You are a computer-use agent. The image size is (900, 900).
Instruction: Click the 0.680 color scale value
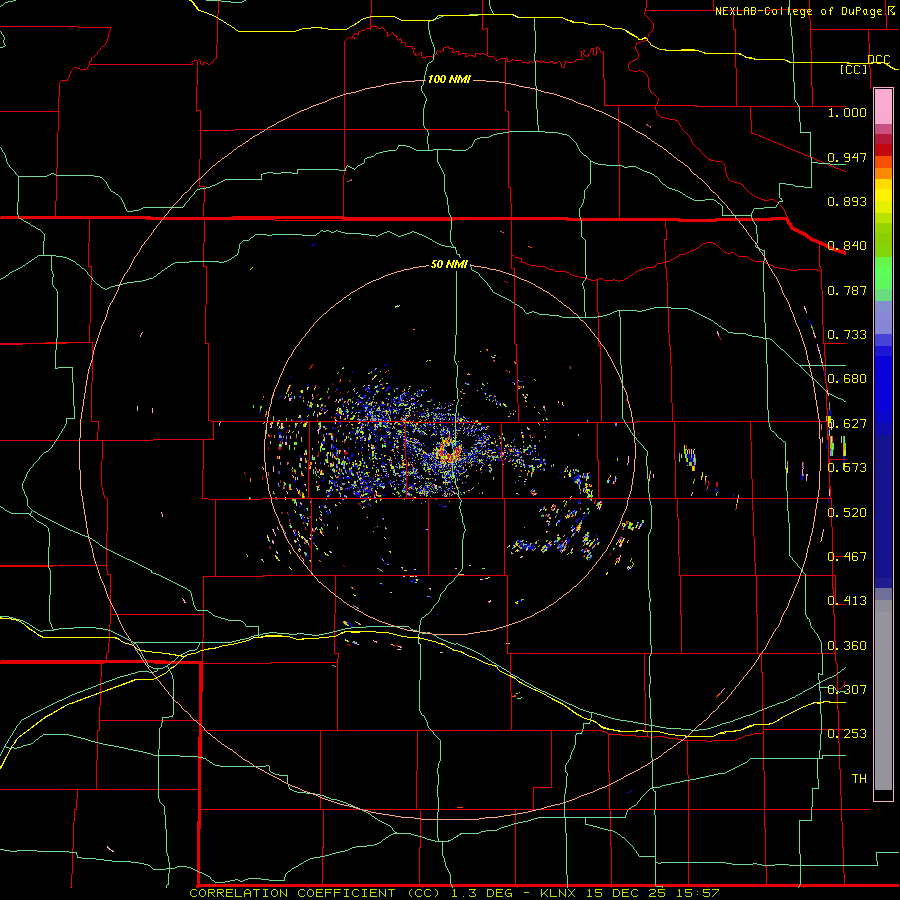point(847,379)
